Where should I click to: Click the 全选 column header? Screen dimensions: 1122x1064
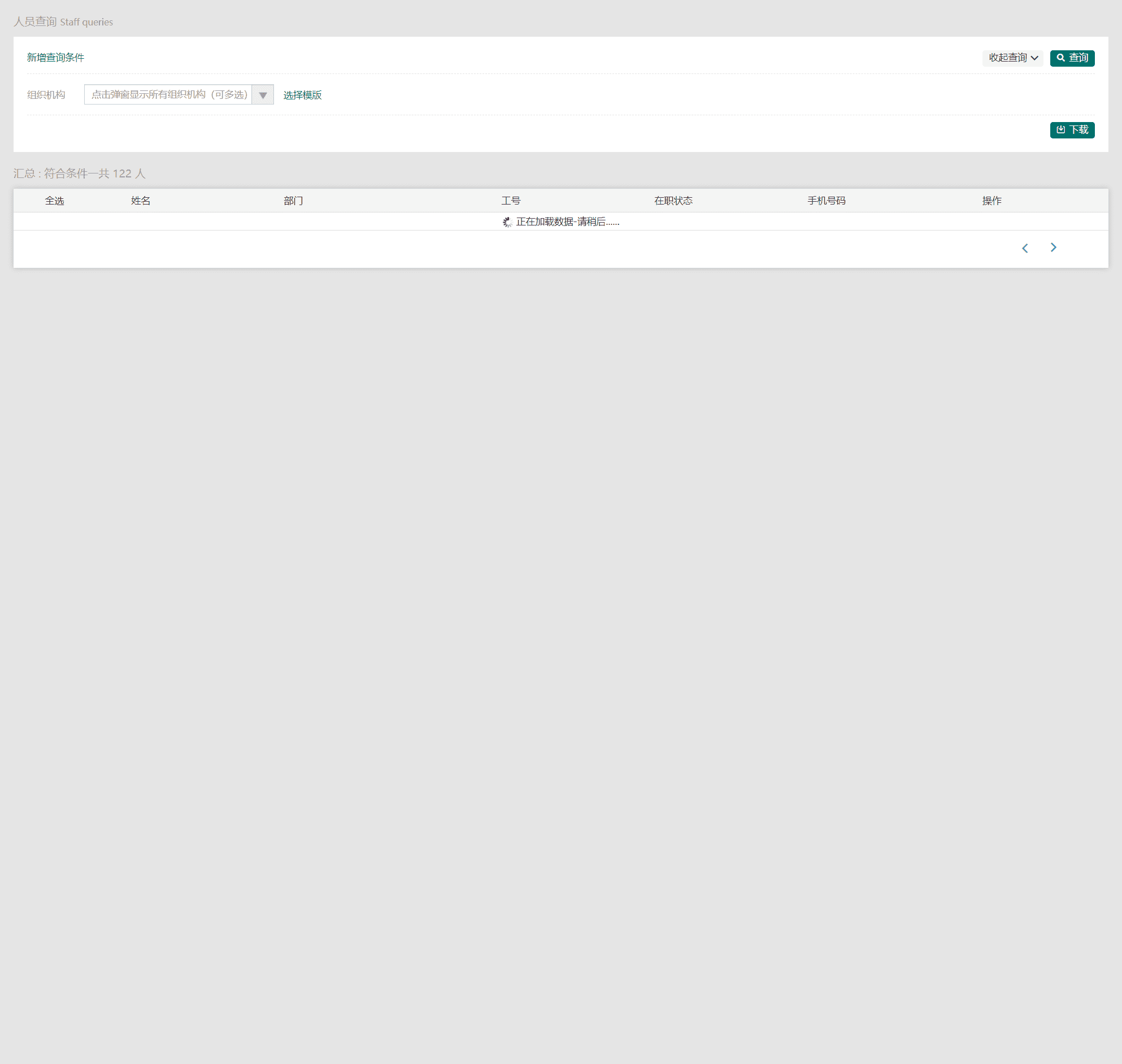(54, 201)
